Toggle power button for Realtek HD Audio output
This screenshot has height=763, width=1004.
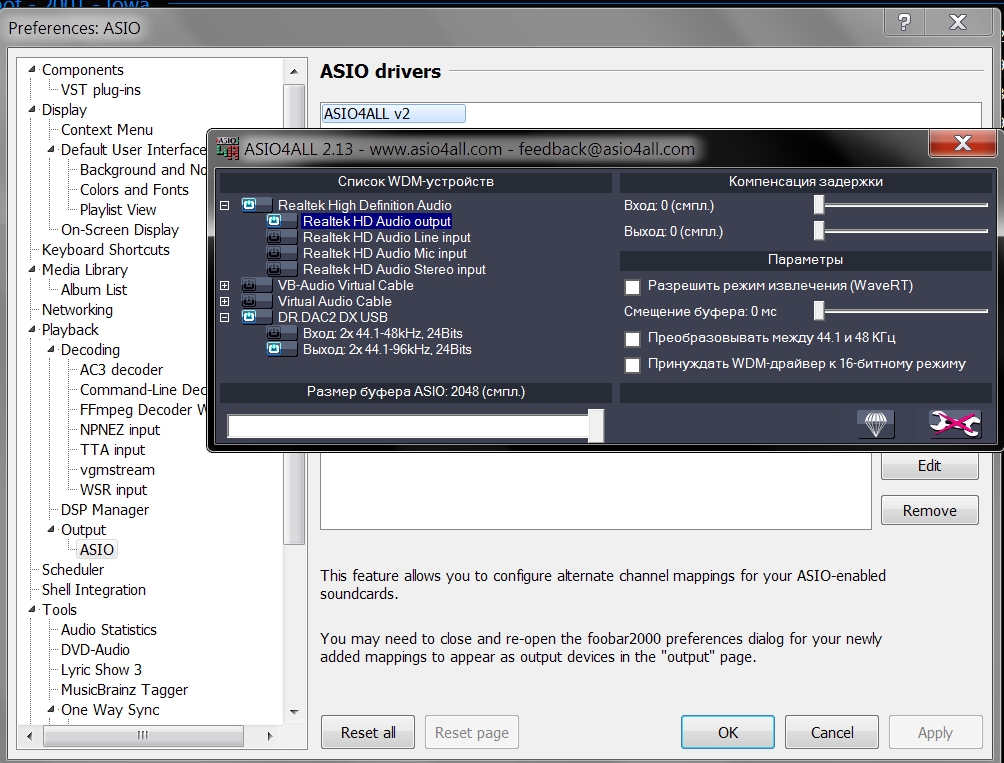pos(274,221)
